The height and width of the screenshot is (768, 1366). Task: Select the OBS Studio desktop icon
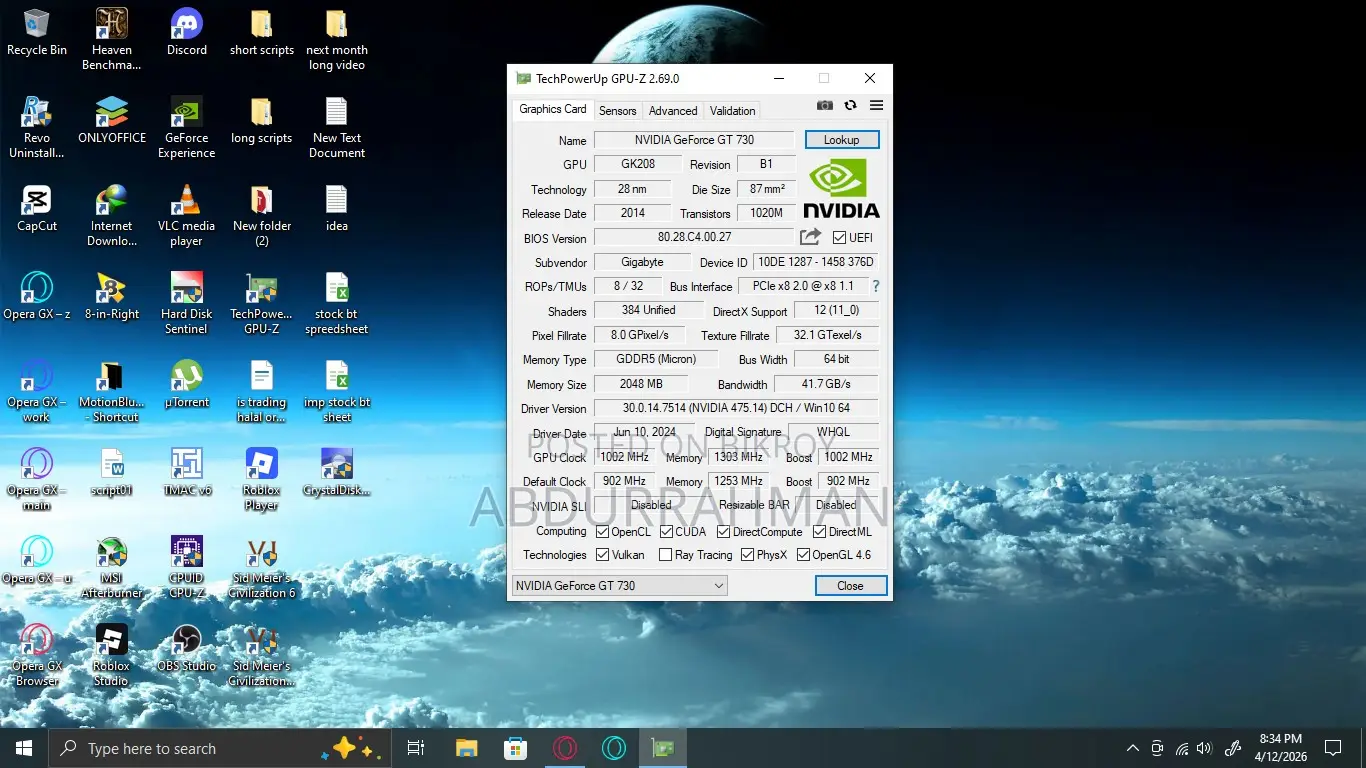(187, 648)
